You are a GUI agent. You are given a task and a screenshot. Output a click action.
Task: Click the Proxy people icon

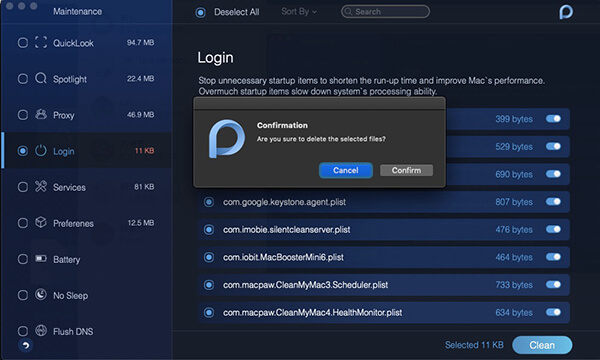point(41,114)
